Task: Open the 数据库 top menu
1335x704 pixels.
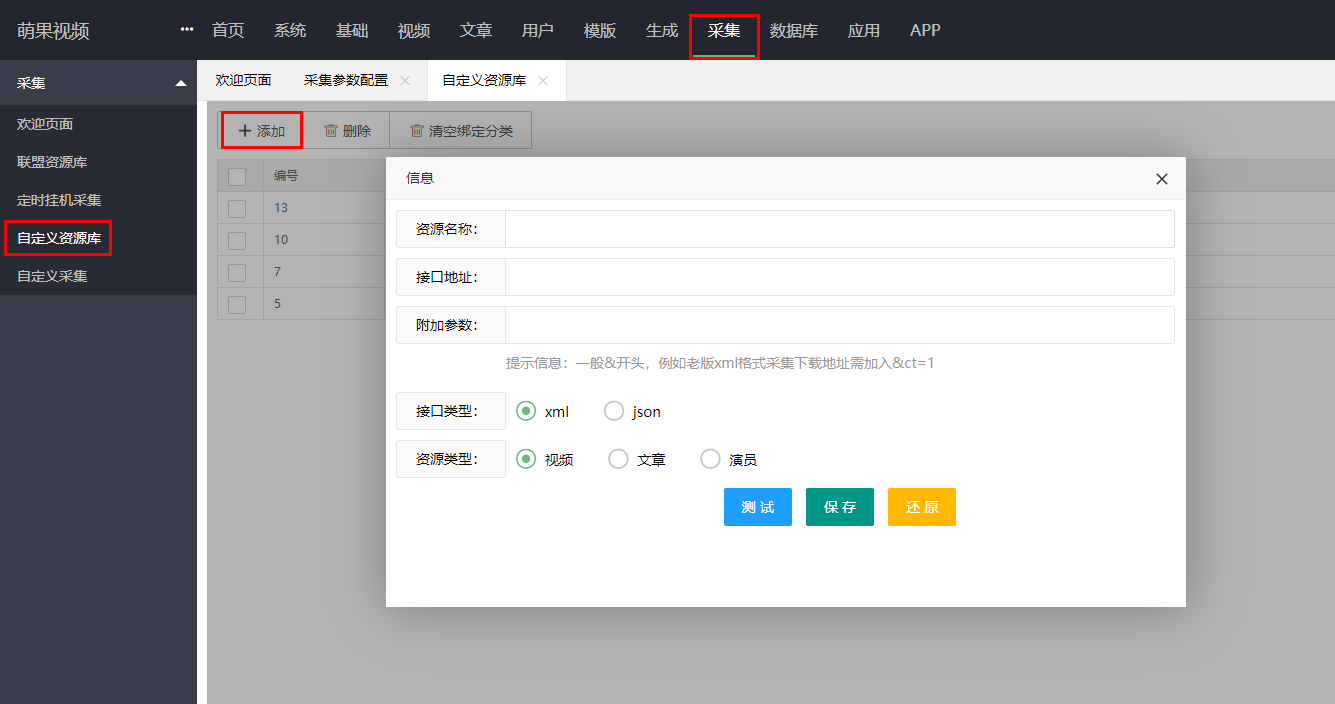Action: [794, 30]
